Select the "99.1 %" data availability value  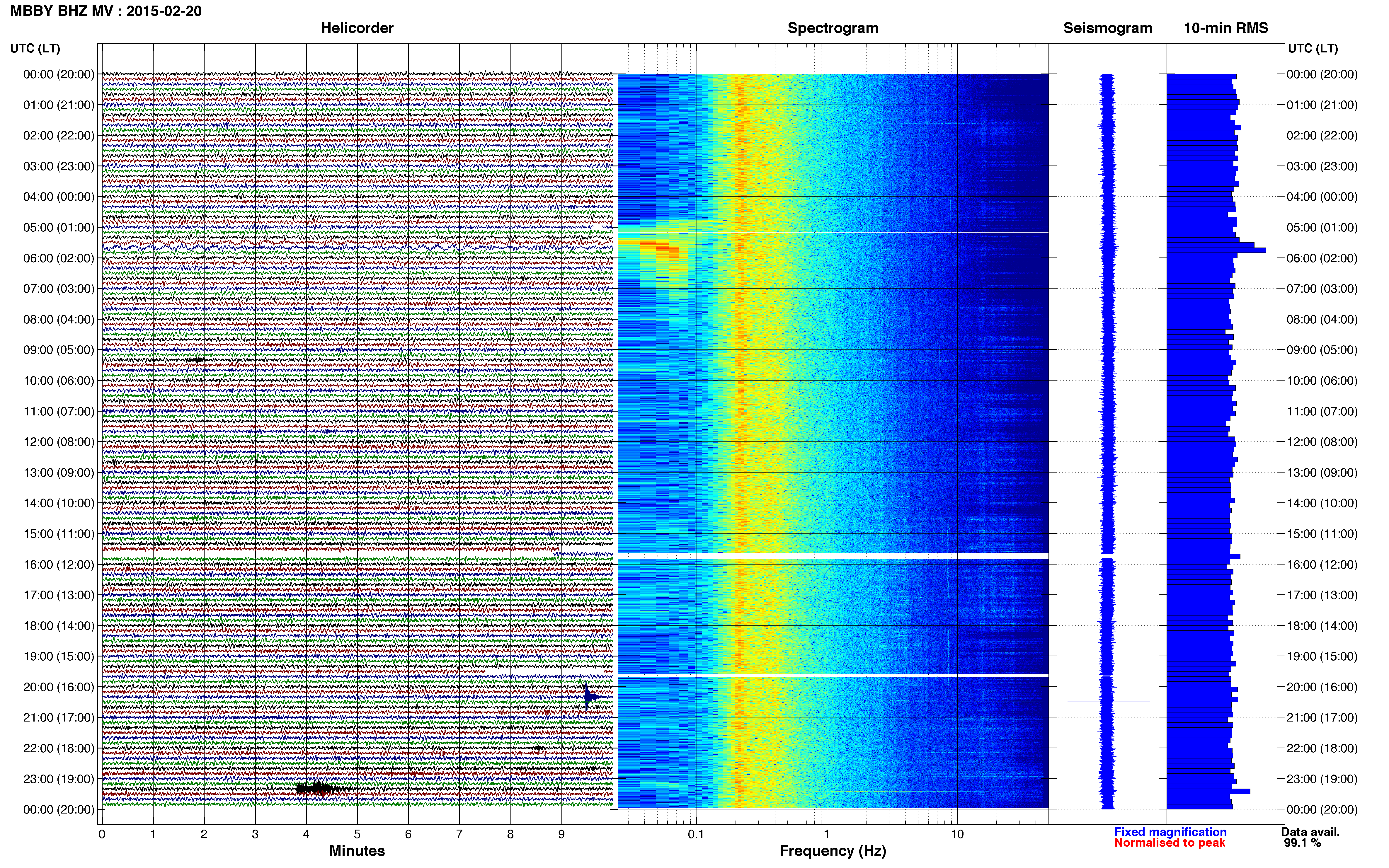tap(1303, 843)
